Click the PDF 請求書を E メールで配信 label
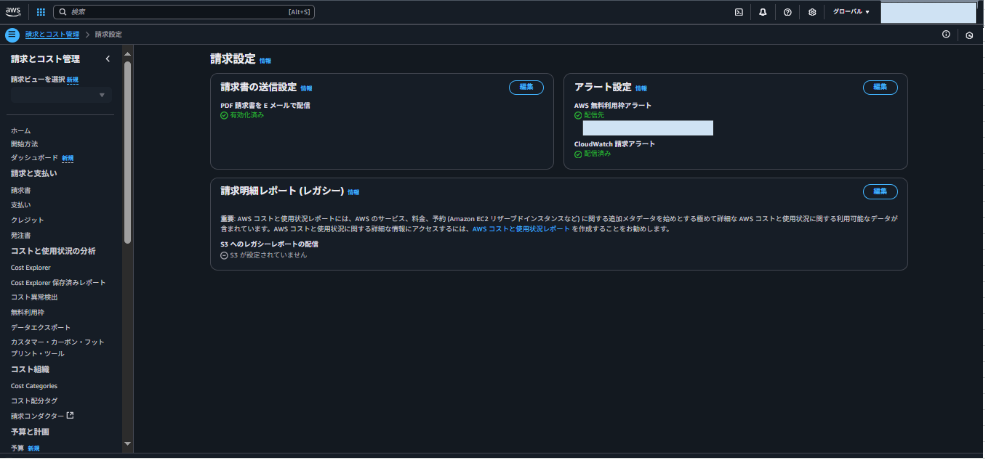 pyautogui.click(x=265, y=105)
